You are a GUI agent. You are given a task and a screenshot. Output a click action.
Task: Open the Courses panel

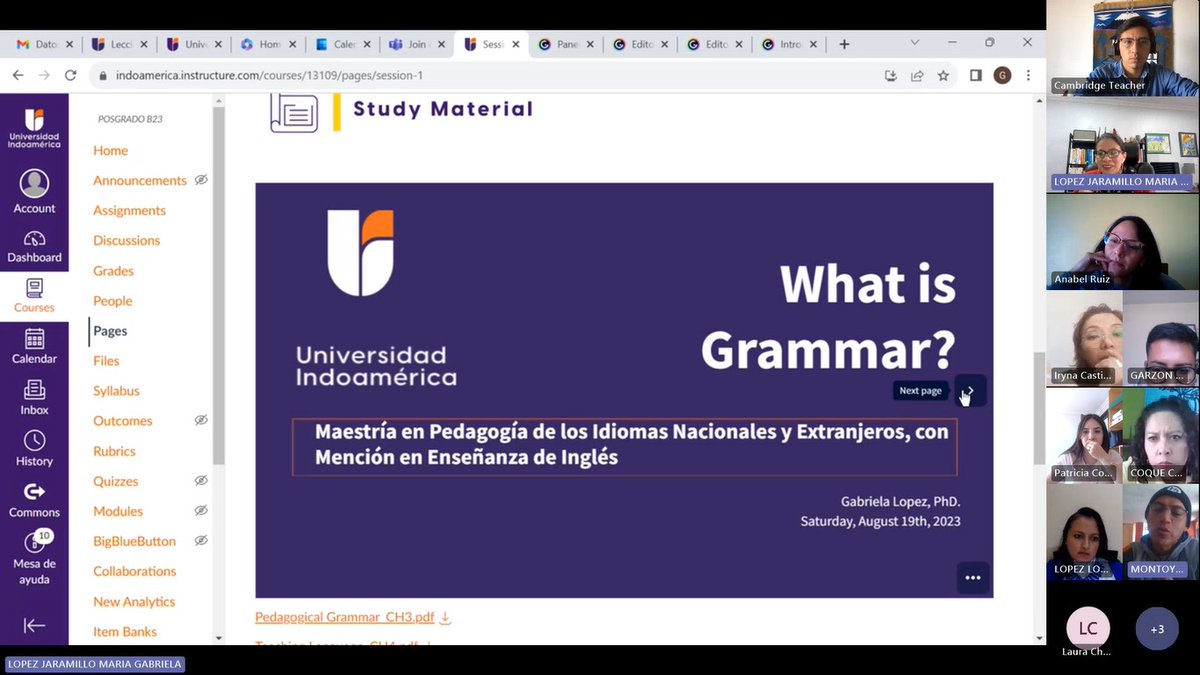point(34,296)
